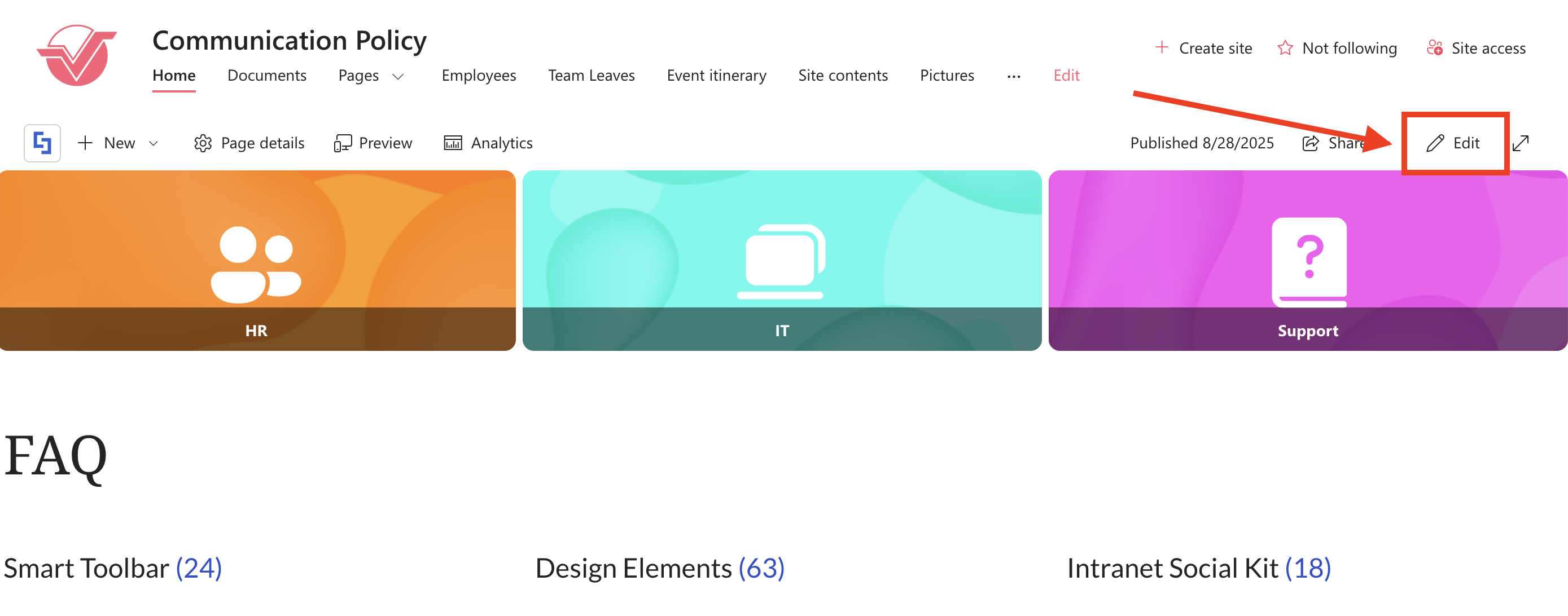Click Create site button
The height and width of the screenshot is (616, 1568).
(x=1204, y=48)
